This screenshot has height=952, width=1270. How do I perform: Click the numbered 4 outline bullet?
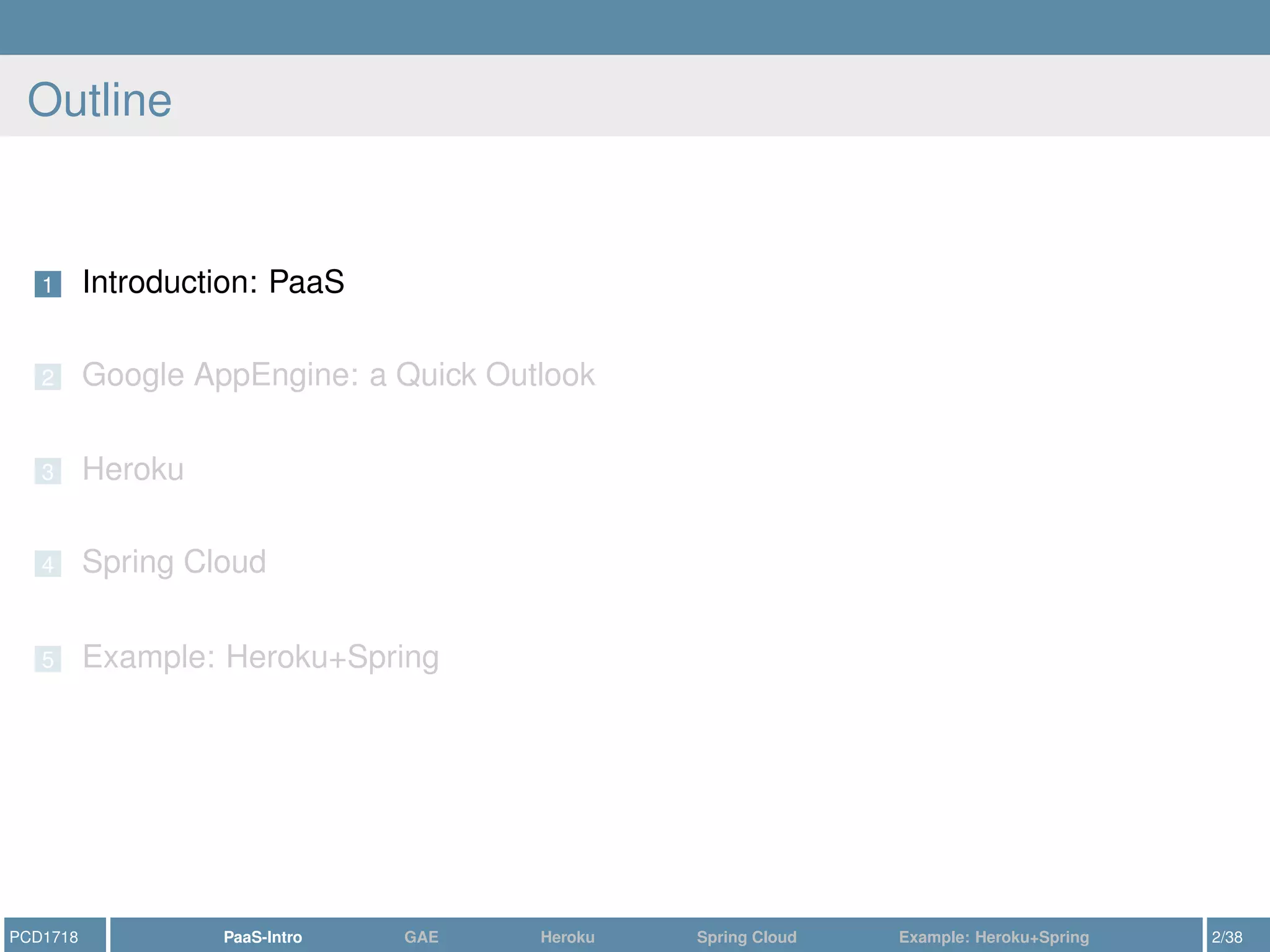point(48,564)
